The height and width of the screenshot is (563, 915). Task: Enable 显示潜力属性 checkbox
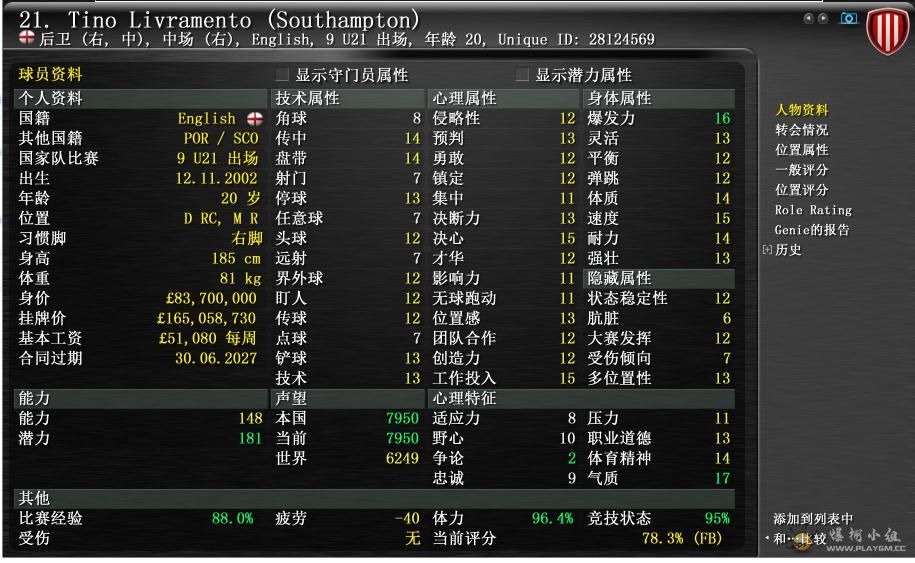[522, 74]
